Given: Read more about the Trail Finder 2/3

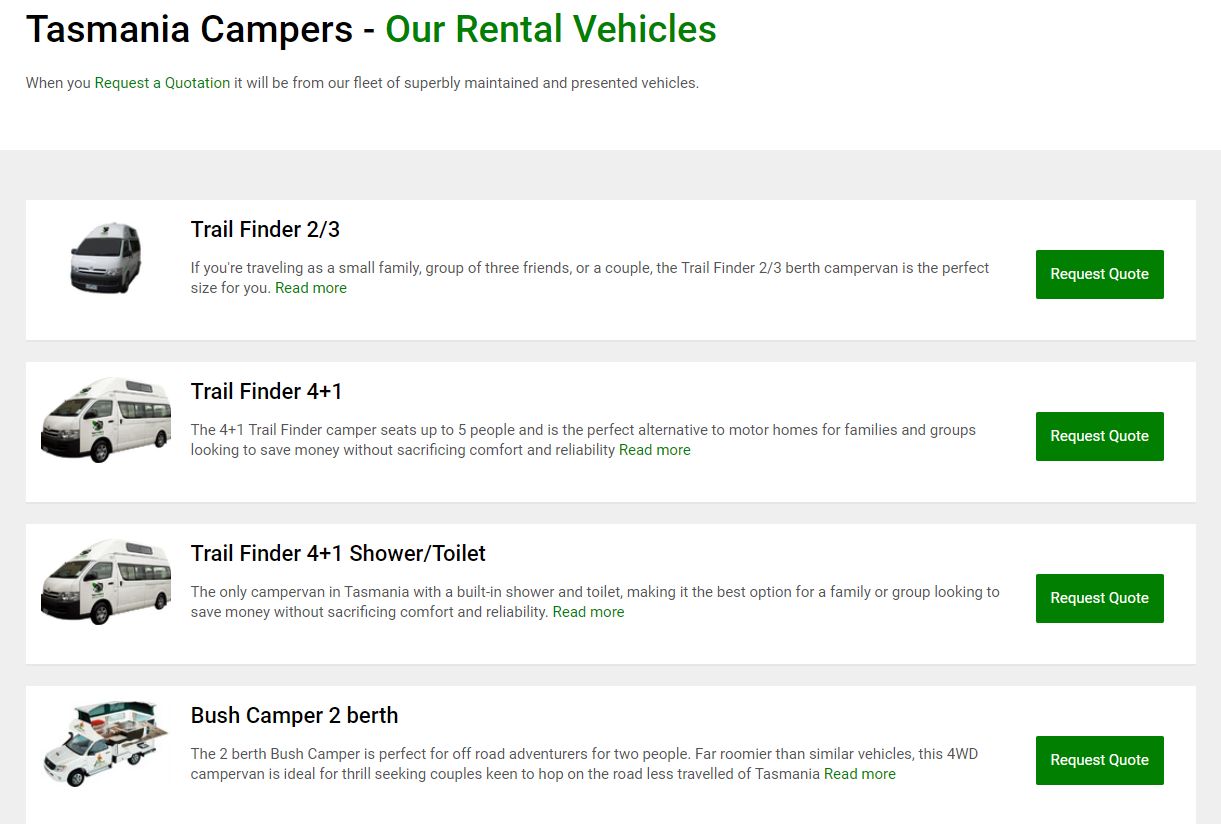Looking at the screenshot, I should 311,288.
